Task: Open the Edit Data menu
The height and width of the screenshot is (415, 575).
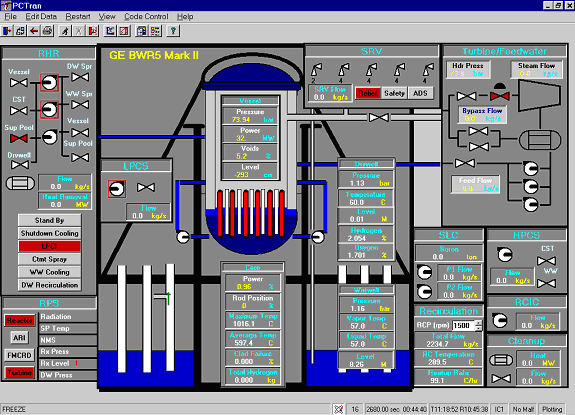Action: click(41, 16)
